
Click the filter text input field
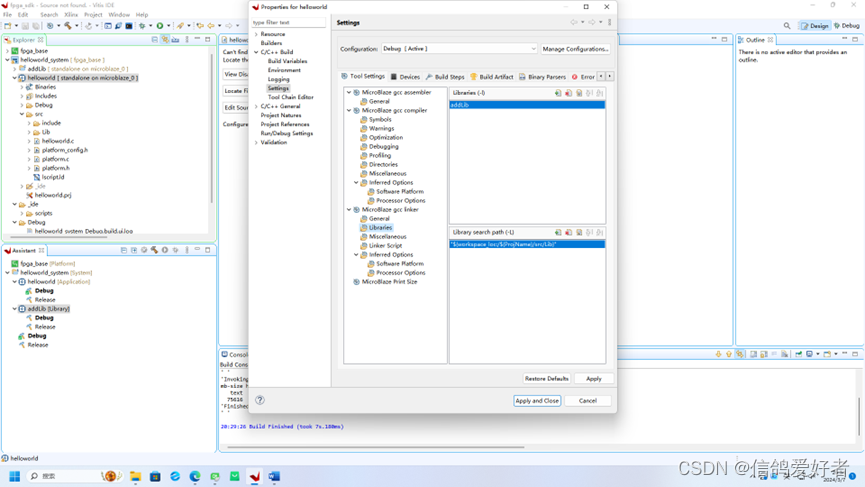coord(288,23)
